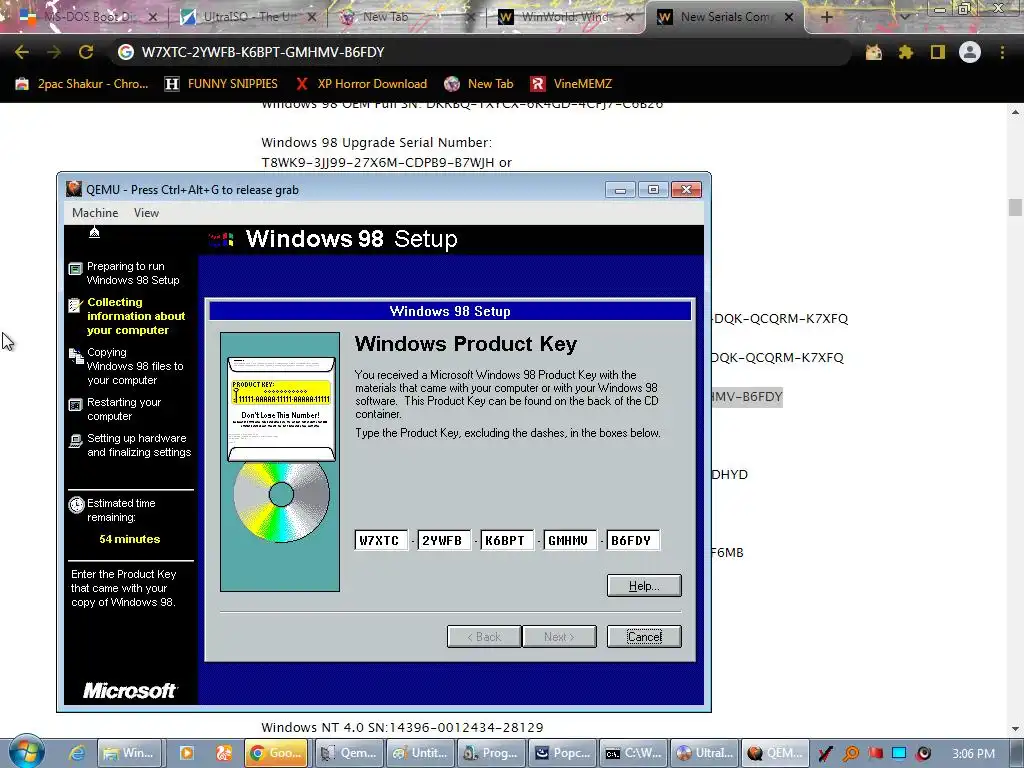
Task: Click the QEMU window title bar icon
Action: [x=74, y=189]
